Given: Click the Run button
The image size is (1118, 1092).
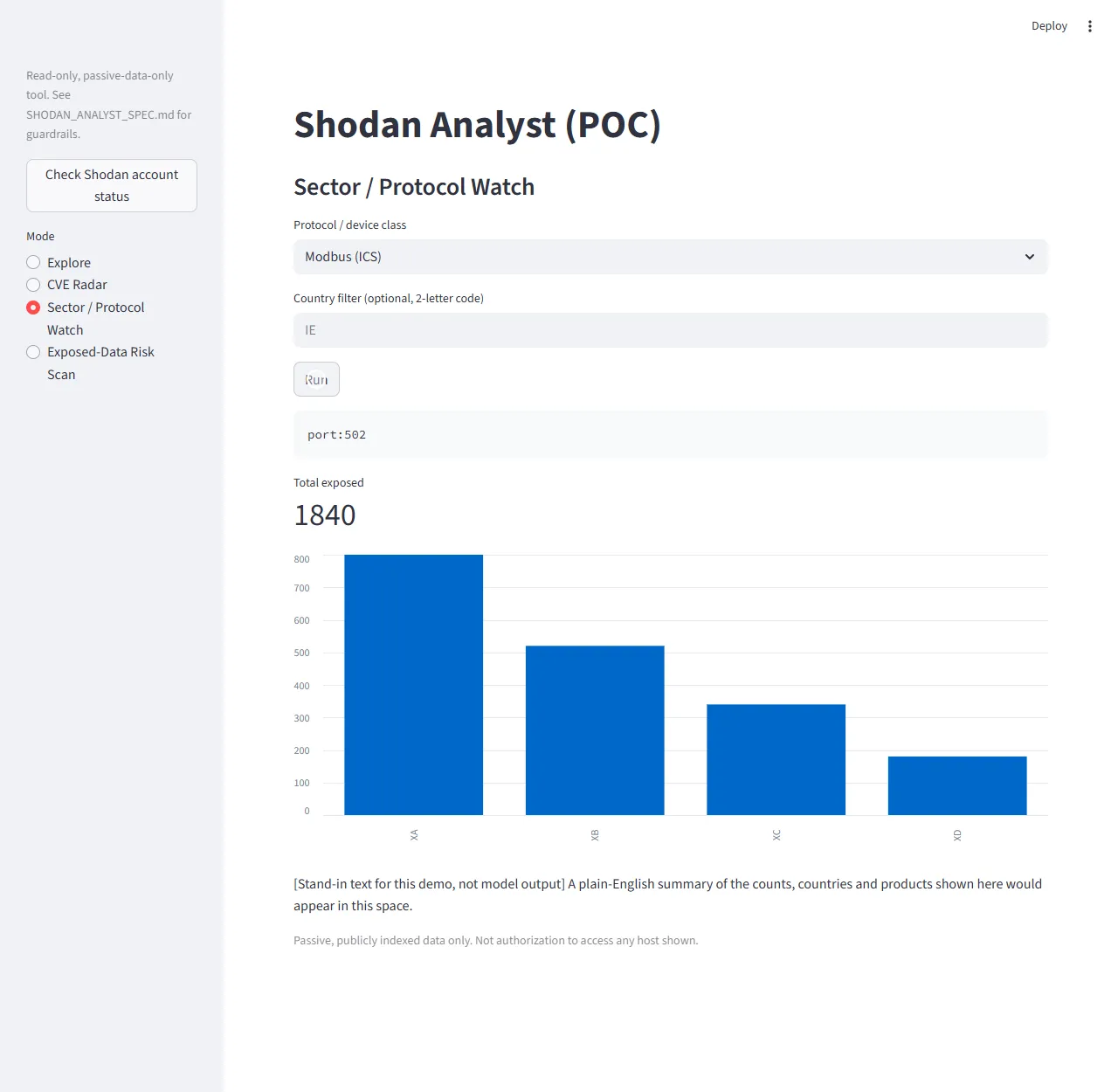Looking at the screenshot, I should pyautogui.click(x=316, y=379).
